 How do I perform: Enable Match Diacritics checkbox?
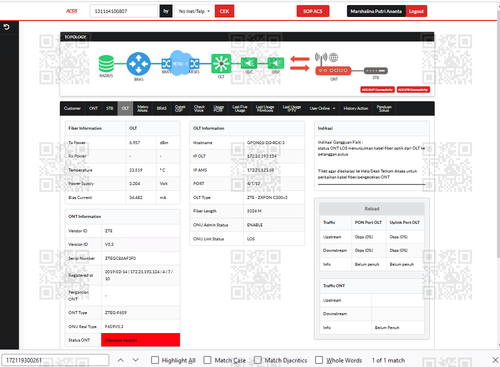[x=257, y=360]
